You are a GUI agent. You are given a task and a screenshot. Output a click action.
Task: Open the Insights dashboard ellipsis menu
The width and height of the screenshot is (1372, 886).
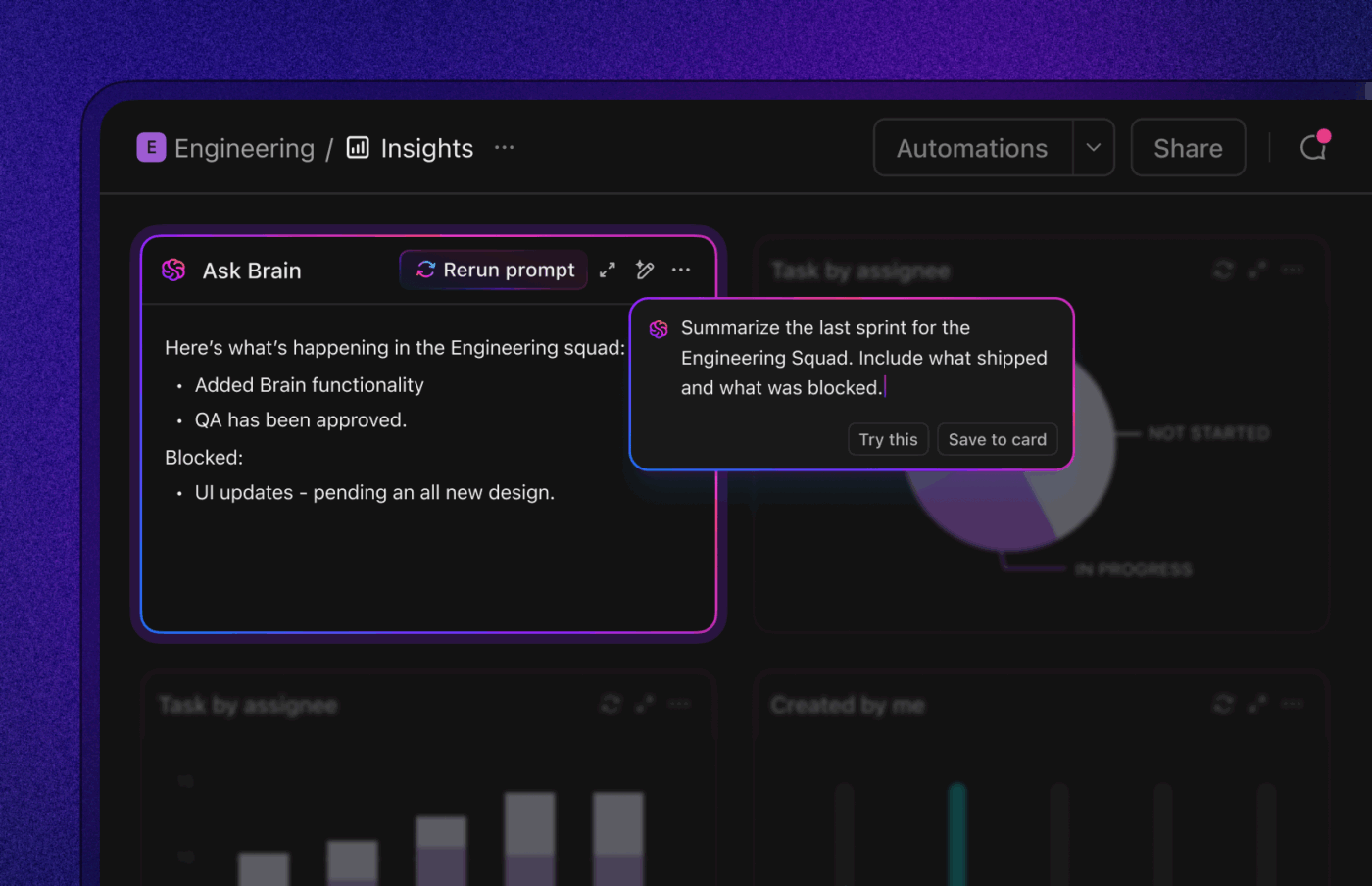(505, 147)
